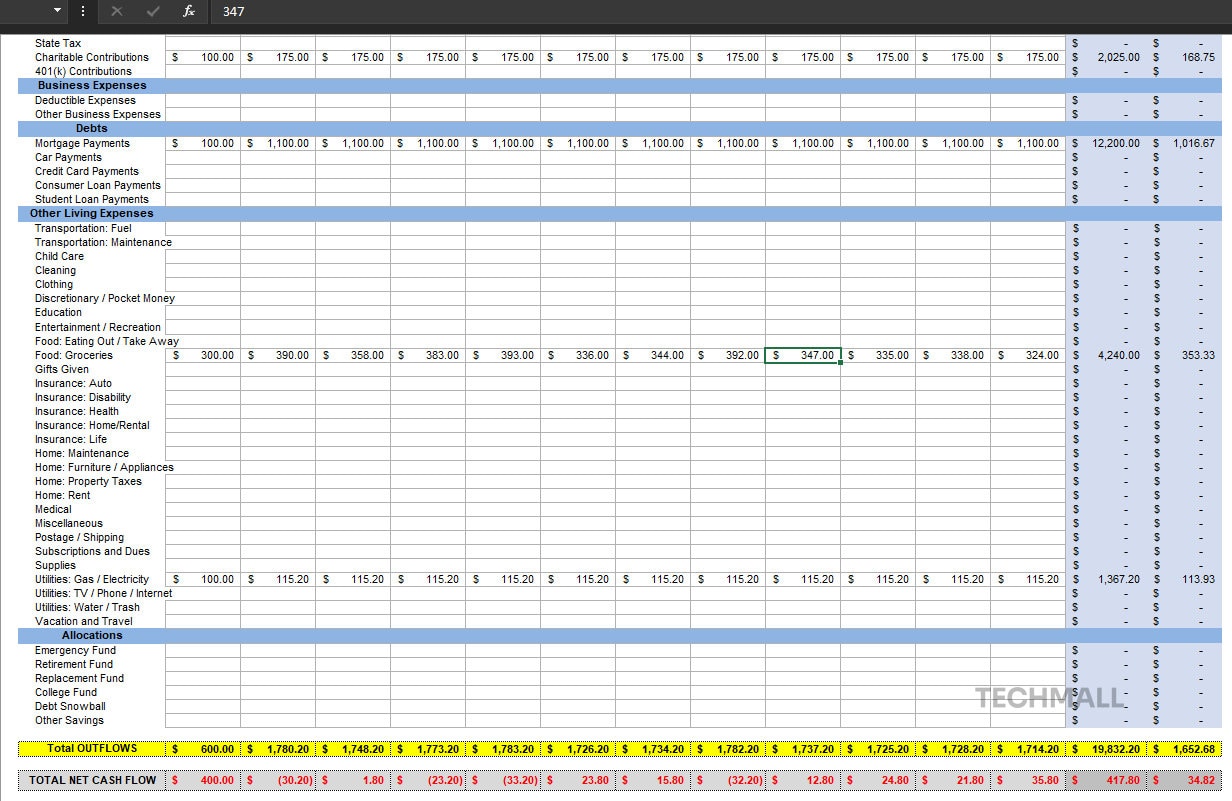This screenshot has height=801, width=1232.
Task: Select the 'State Tax' row label
Action: [x=58, y=43]
